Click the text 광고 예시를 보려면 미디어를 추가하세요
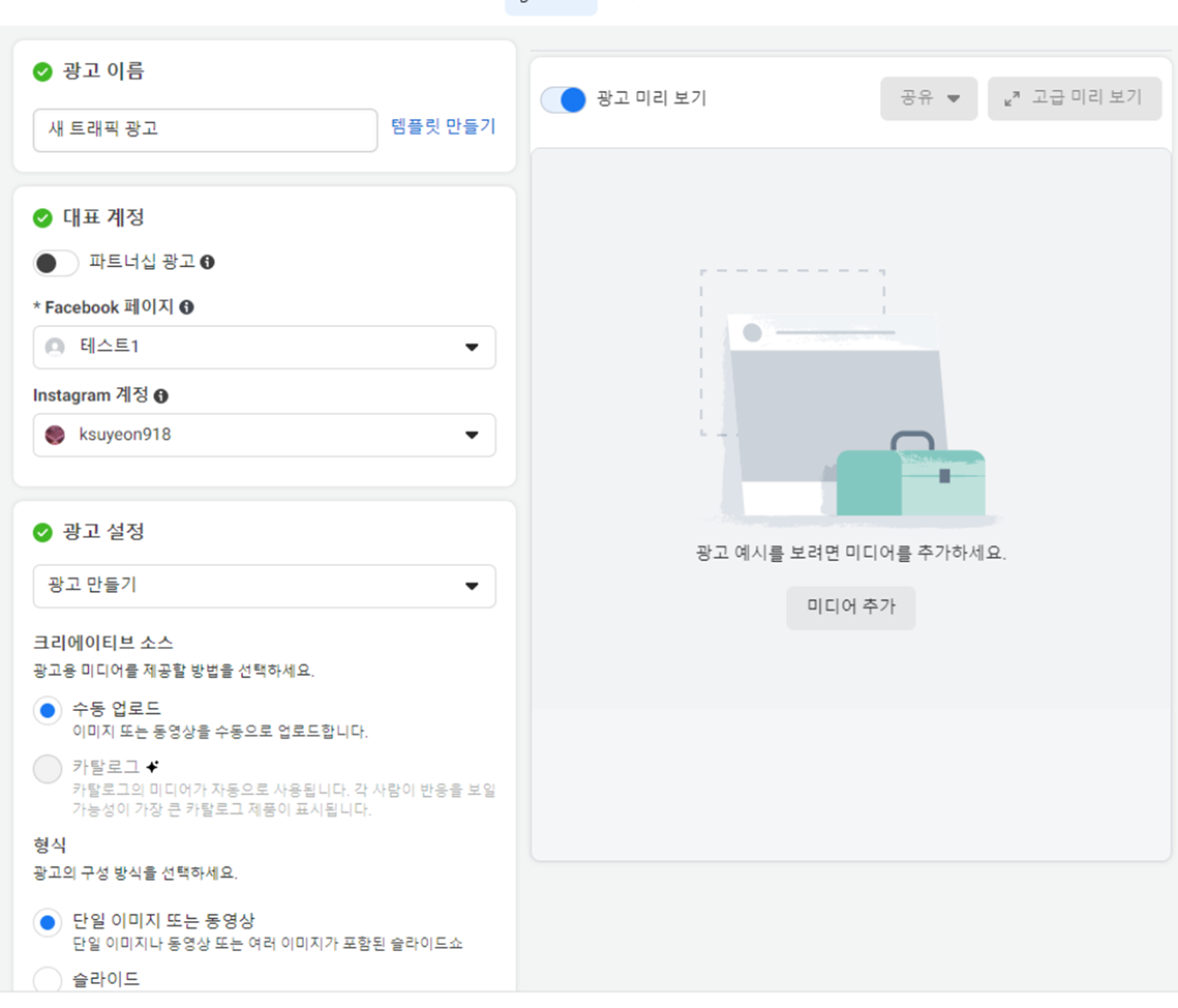The height and width of the screenshot is (1008, 1178). coord(851,553)
